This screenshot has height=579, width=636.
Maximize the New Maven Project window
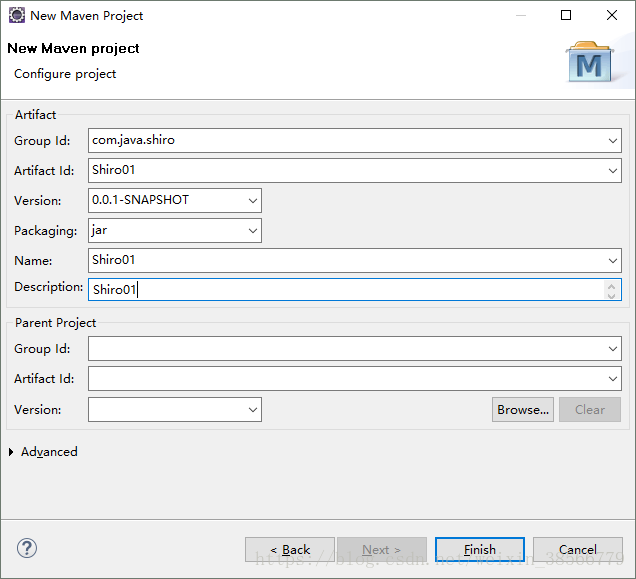click(x=566, y=15)
